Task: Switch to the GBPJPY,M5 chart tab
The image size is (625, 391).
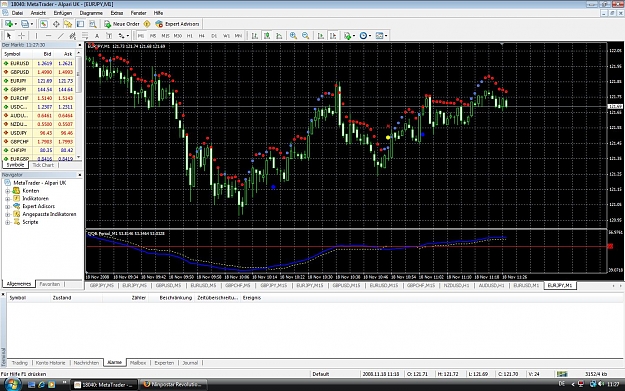Action: point(102,286)
